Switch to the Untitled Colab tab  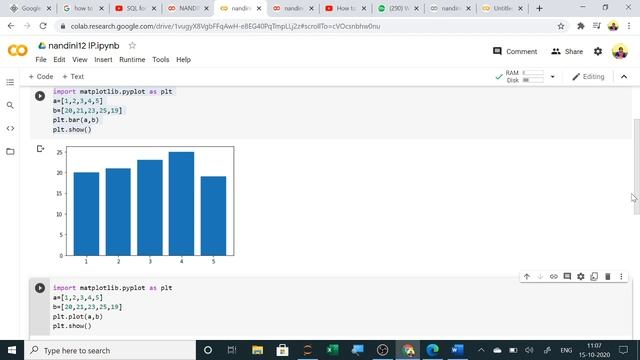click(x=502, y=8)
